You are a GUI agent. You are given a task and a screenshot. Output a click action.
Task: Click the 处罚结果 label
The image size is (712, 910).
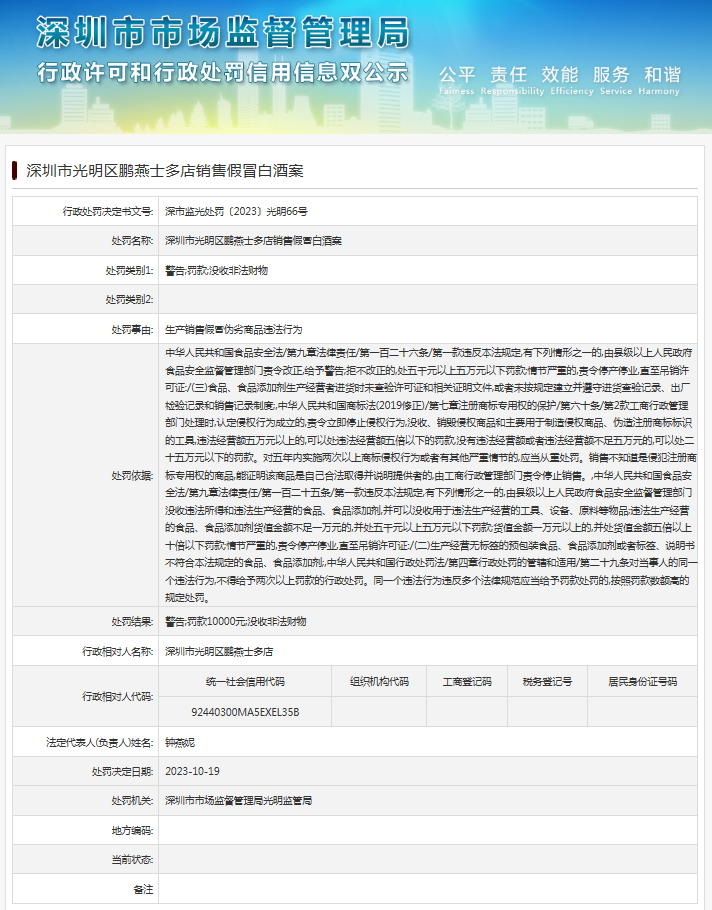132,622
